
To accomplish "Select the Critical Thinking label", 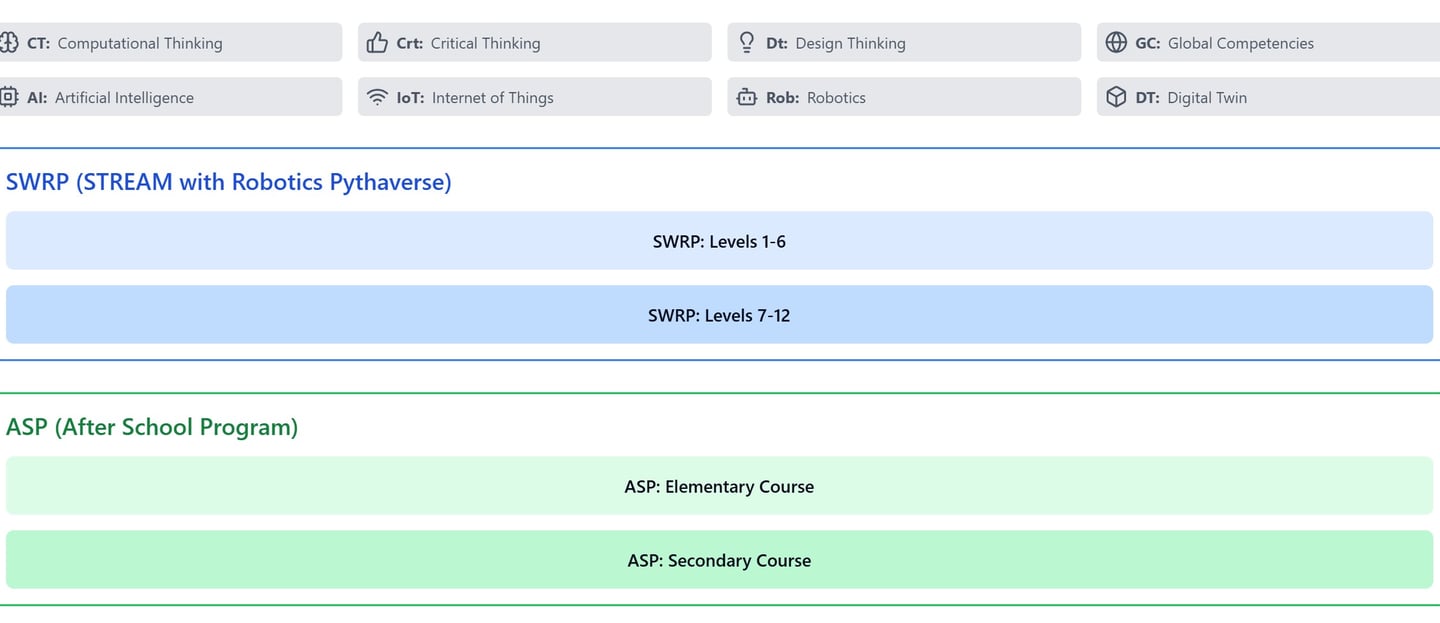I will click(485, 43).
